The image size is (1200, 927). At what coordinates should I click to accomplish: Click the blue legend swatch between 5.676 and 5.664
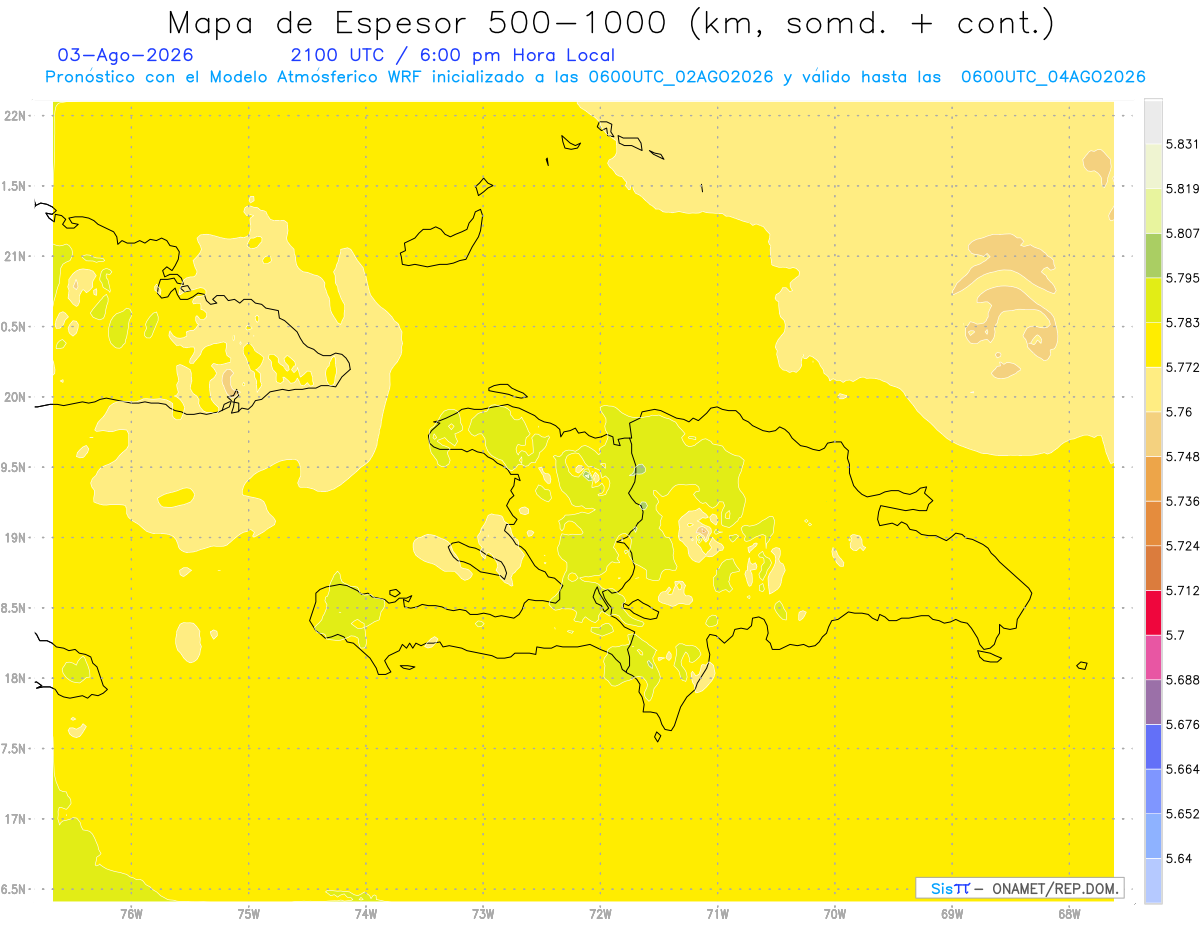tap(1153, 746)
